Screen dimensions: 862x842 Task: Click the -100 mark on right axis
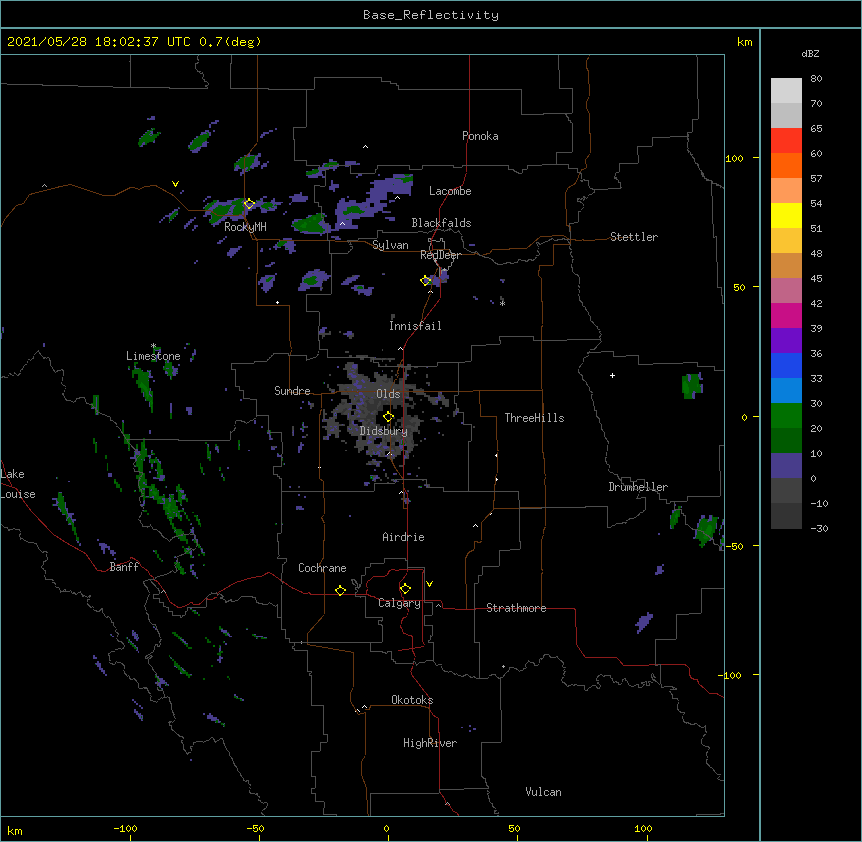(731, 675)
